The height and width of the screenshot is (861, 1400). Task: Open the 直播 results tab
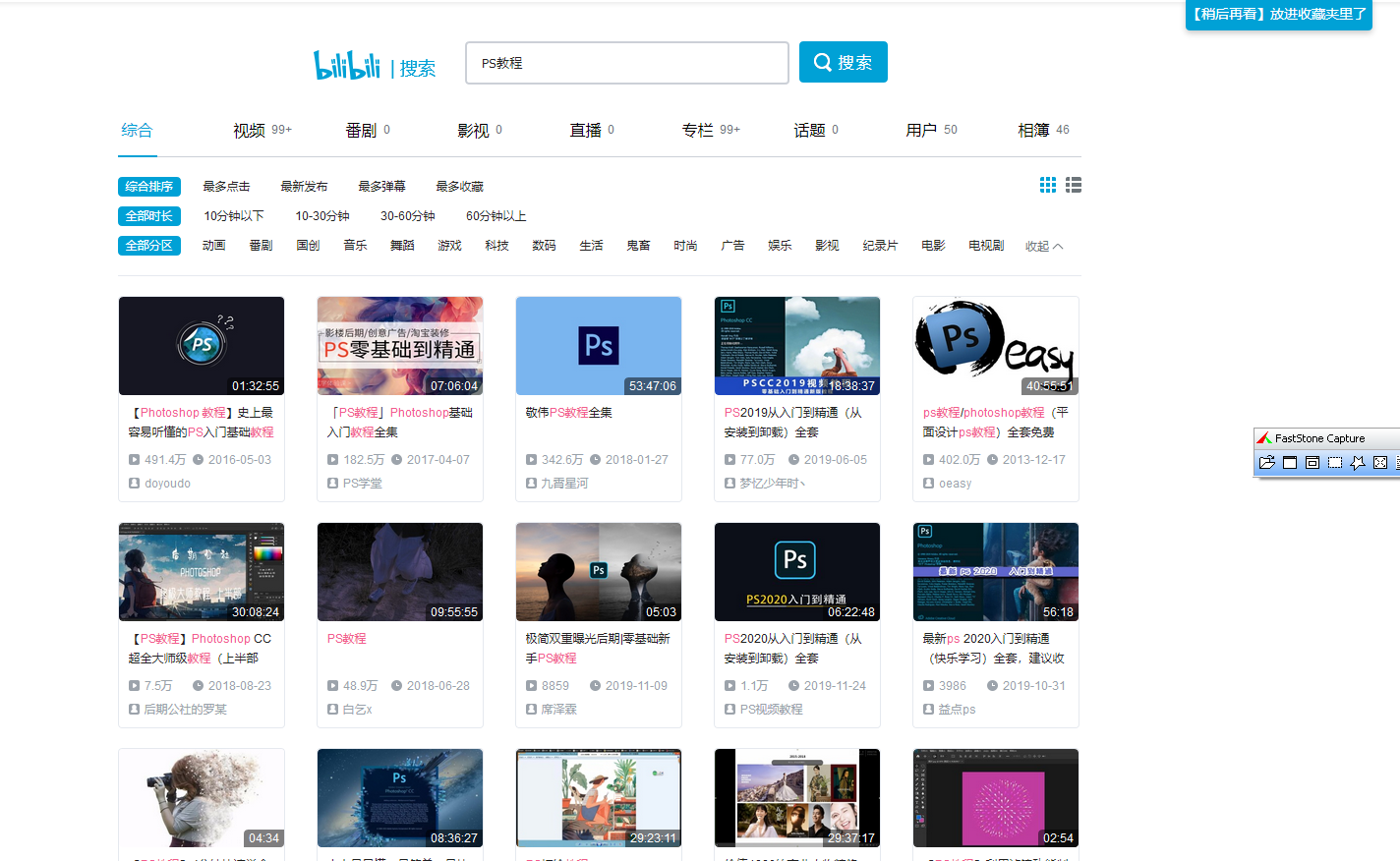pyautogui.click(x=592, y=130)
